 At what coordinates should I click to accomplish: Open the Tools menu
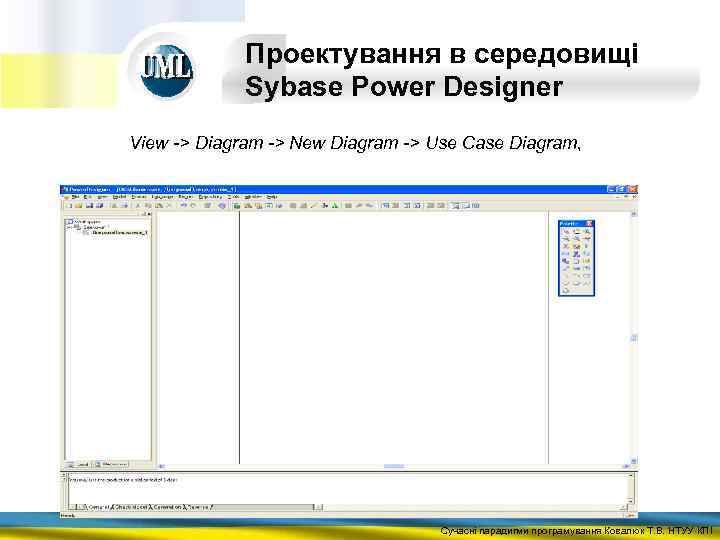(233, 197)
